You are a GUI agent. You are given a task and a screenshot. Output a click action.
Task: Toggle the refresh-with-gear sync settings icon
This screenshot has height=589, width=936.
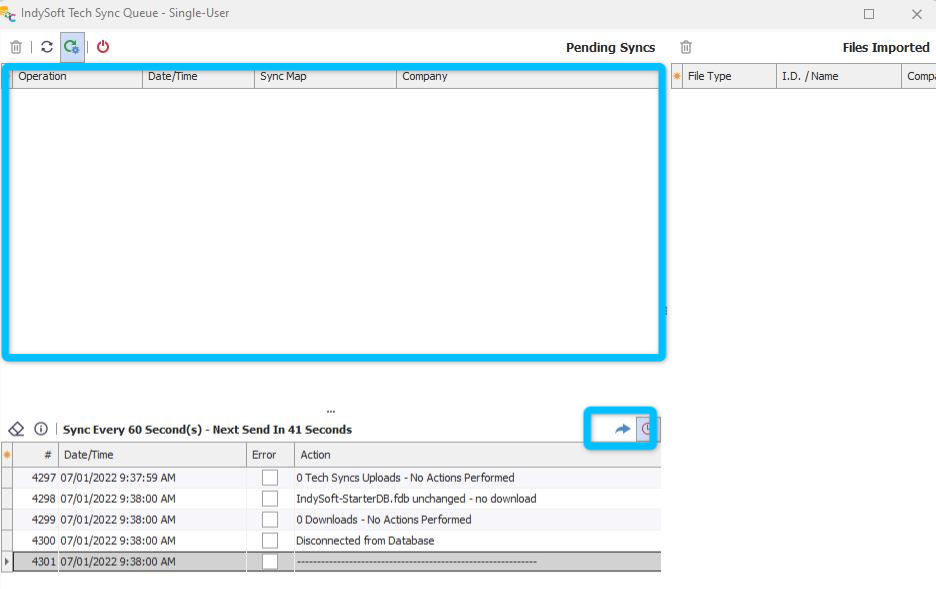click(72, 47)
